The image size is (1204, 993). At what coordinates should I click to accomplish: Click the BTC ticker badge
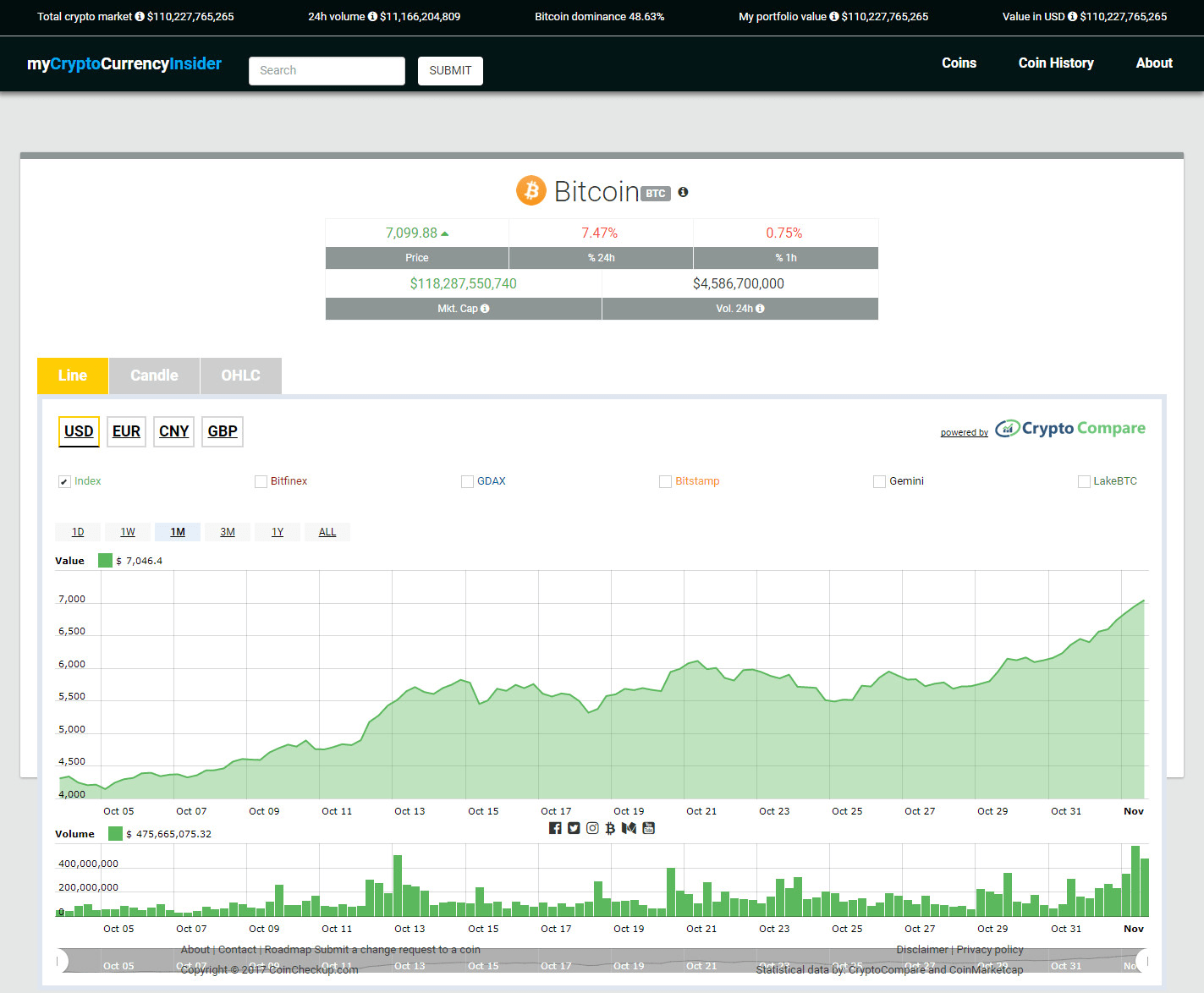click(x=656, y=194)
